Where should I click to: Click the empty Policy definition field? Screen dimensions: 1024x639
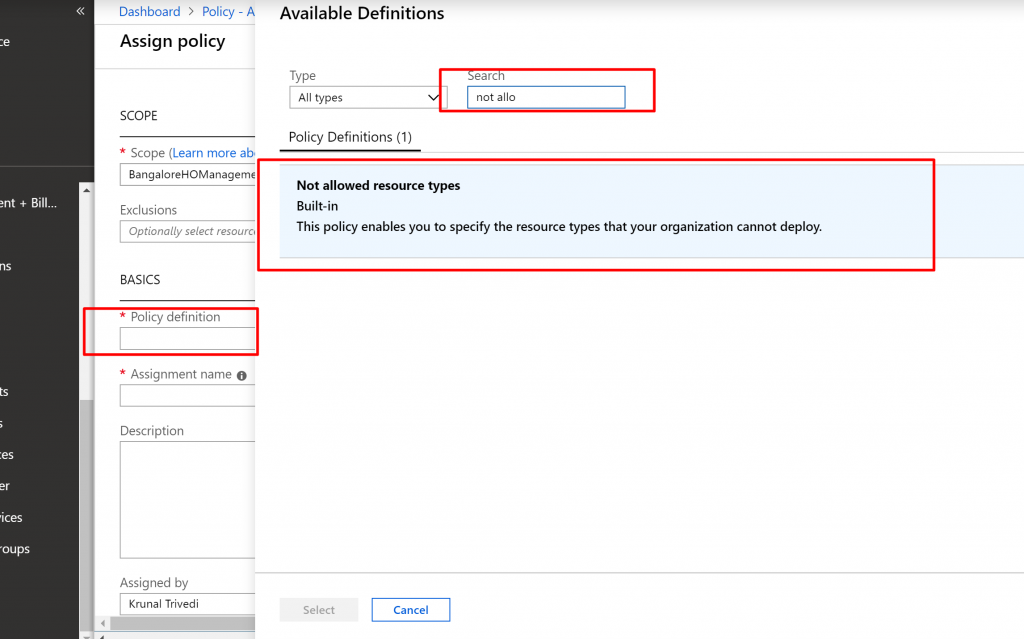point(187,339)
